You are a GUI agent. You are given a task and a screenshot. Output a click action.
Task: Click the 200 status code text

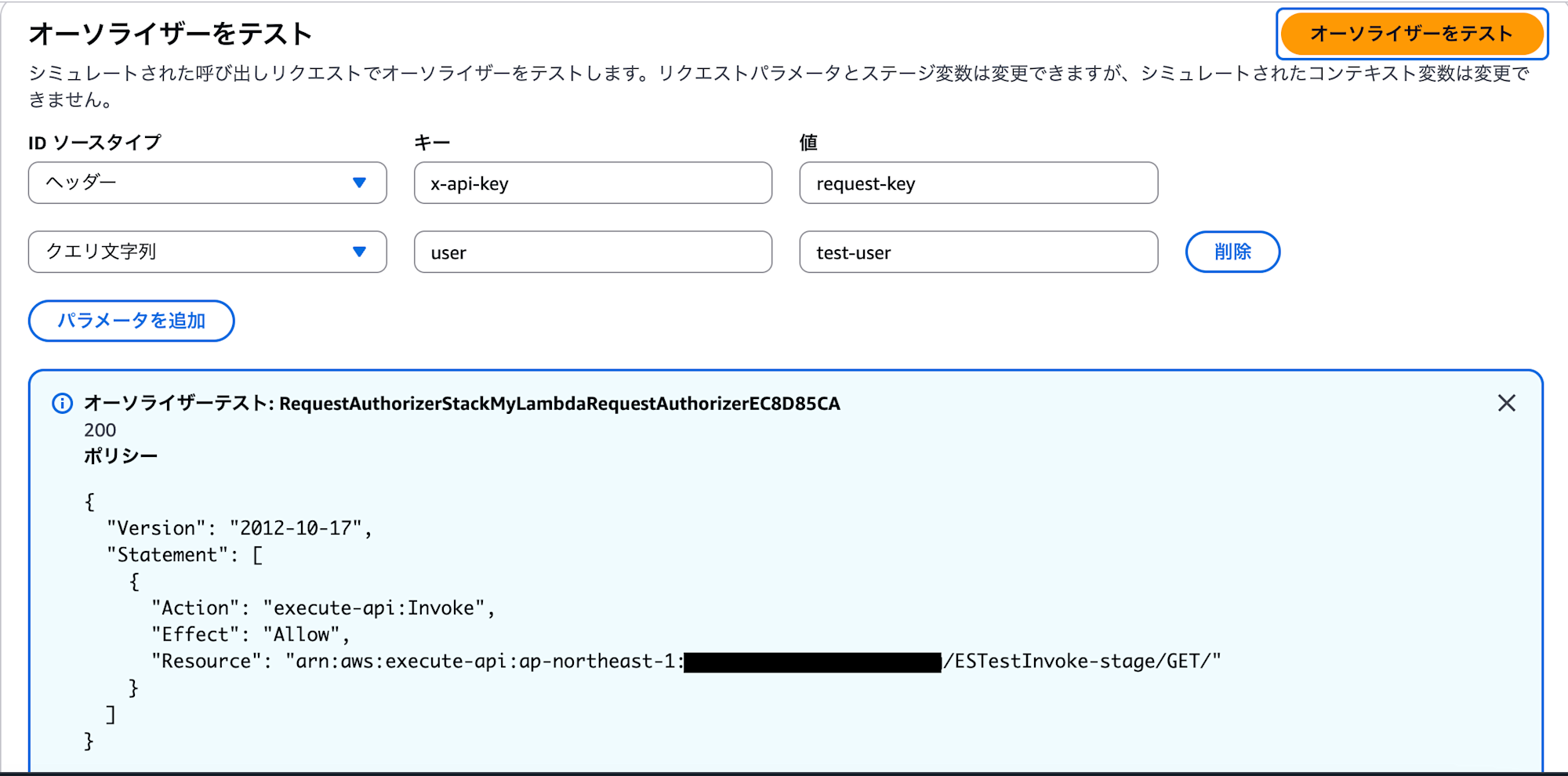click(x=100, y=430)
